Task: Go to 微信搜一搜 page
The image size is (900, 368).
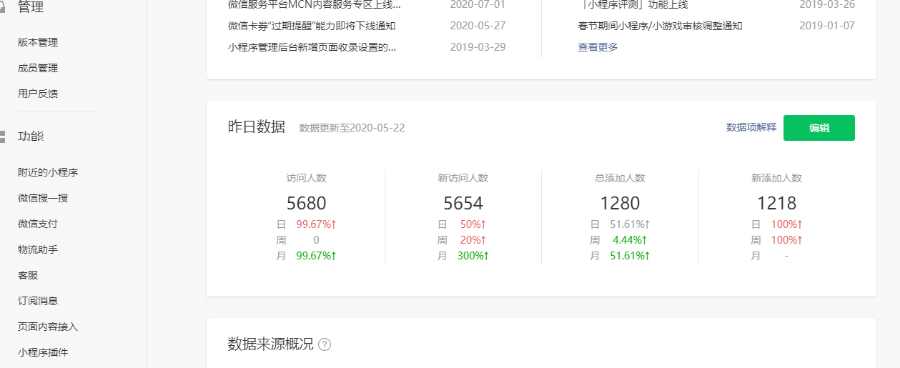Action: tap(42, 198)
